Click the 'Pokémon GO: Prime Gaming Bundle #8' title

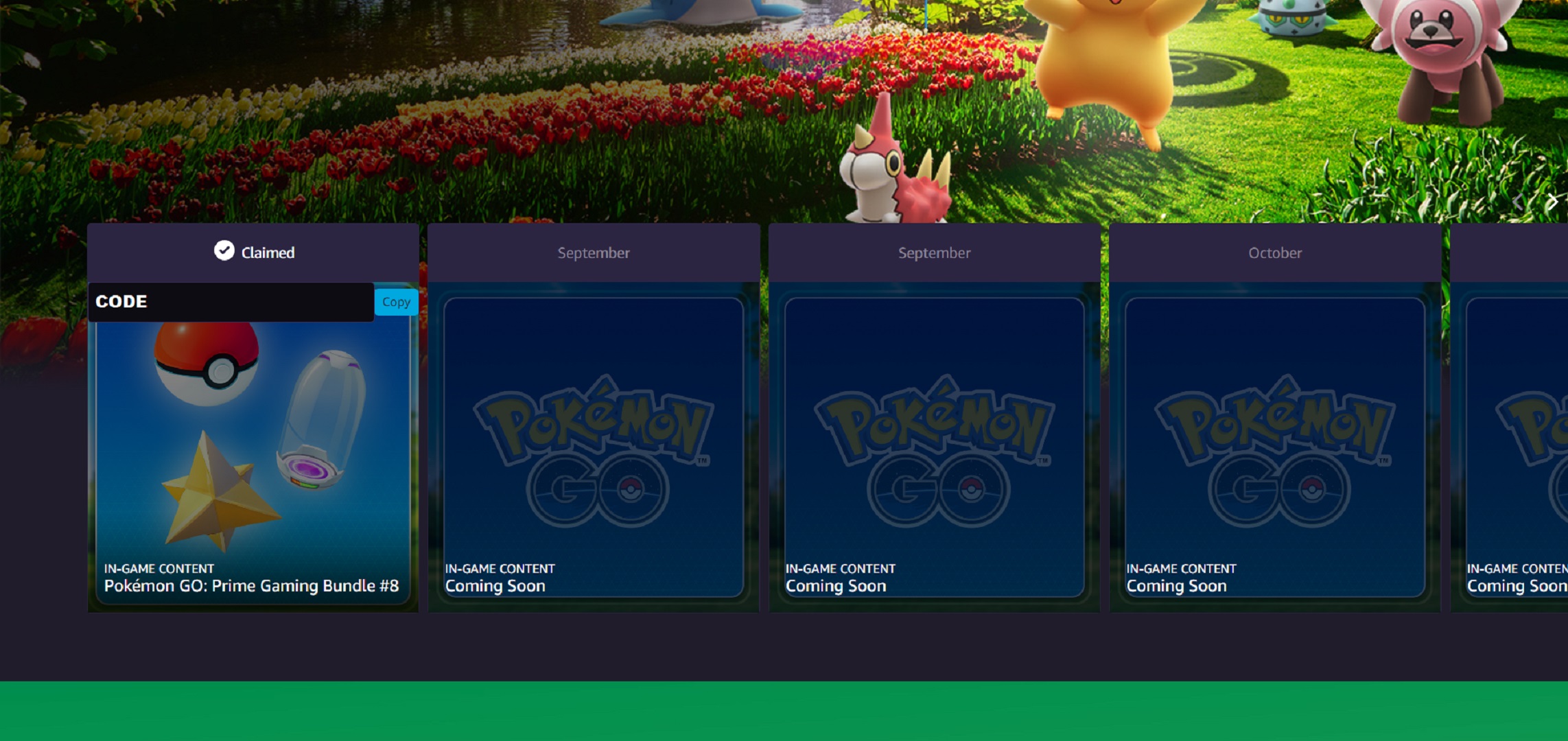[x=251, y=586]
